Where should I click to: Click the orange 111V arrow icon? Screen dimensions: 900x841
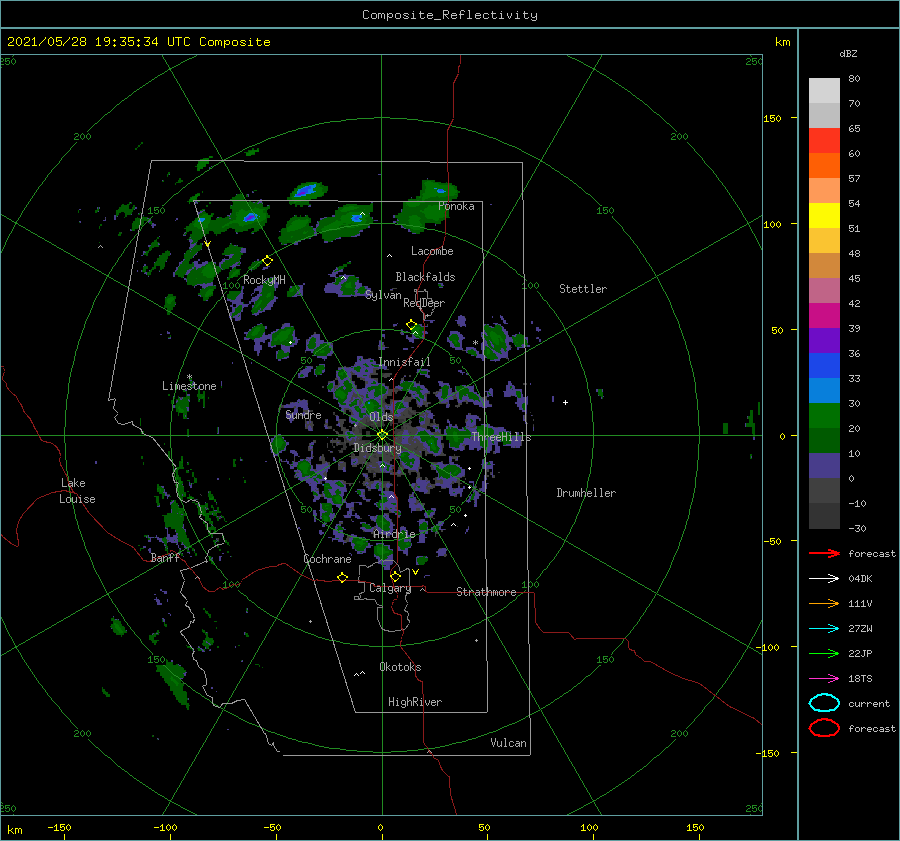click(824, 603)
